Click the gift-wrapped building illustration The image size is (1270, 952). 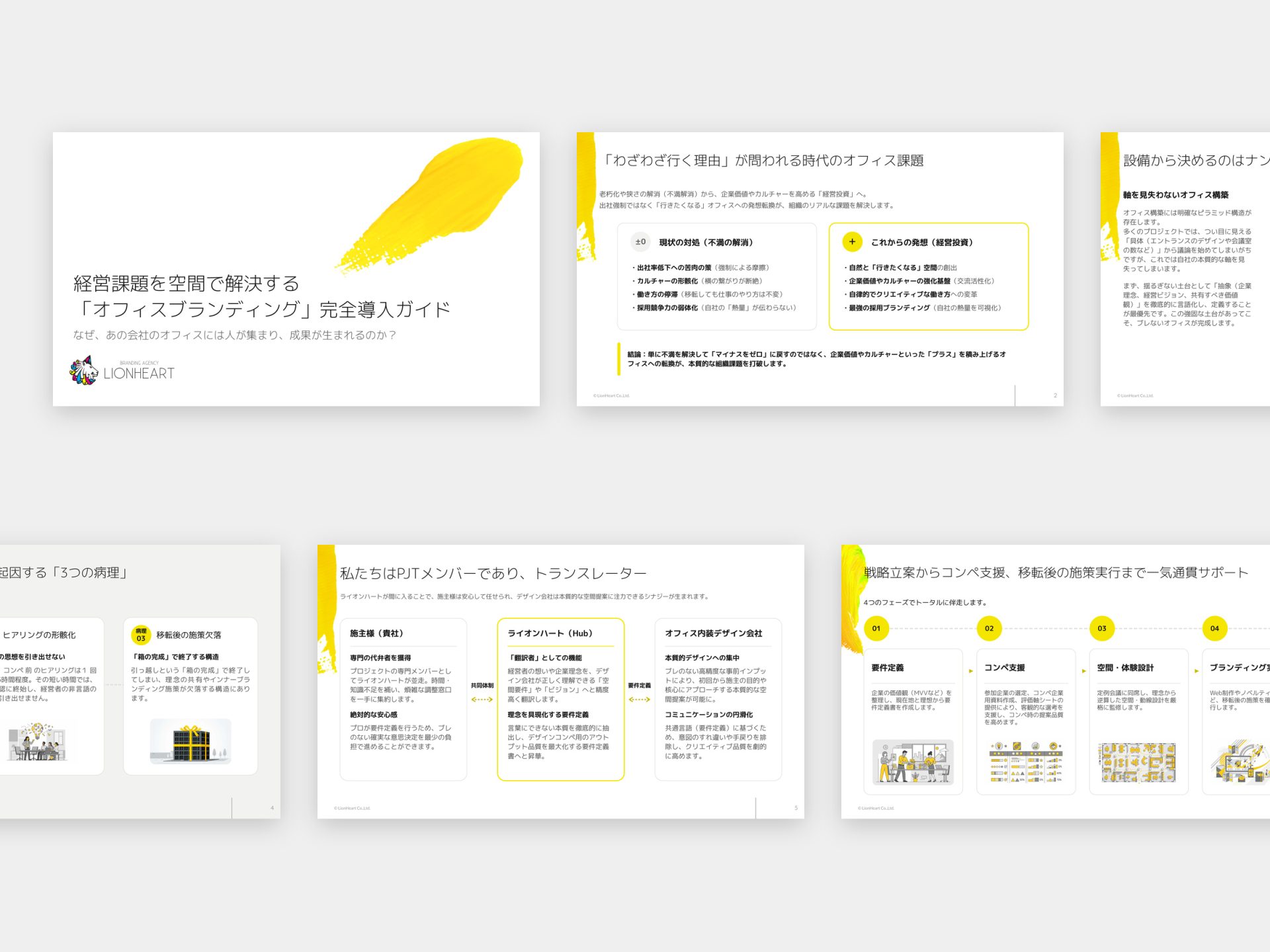190,742
